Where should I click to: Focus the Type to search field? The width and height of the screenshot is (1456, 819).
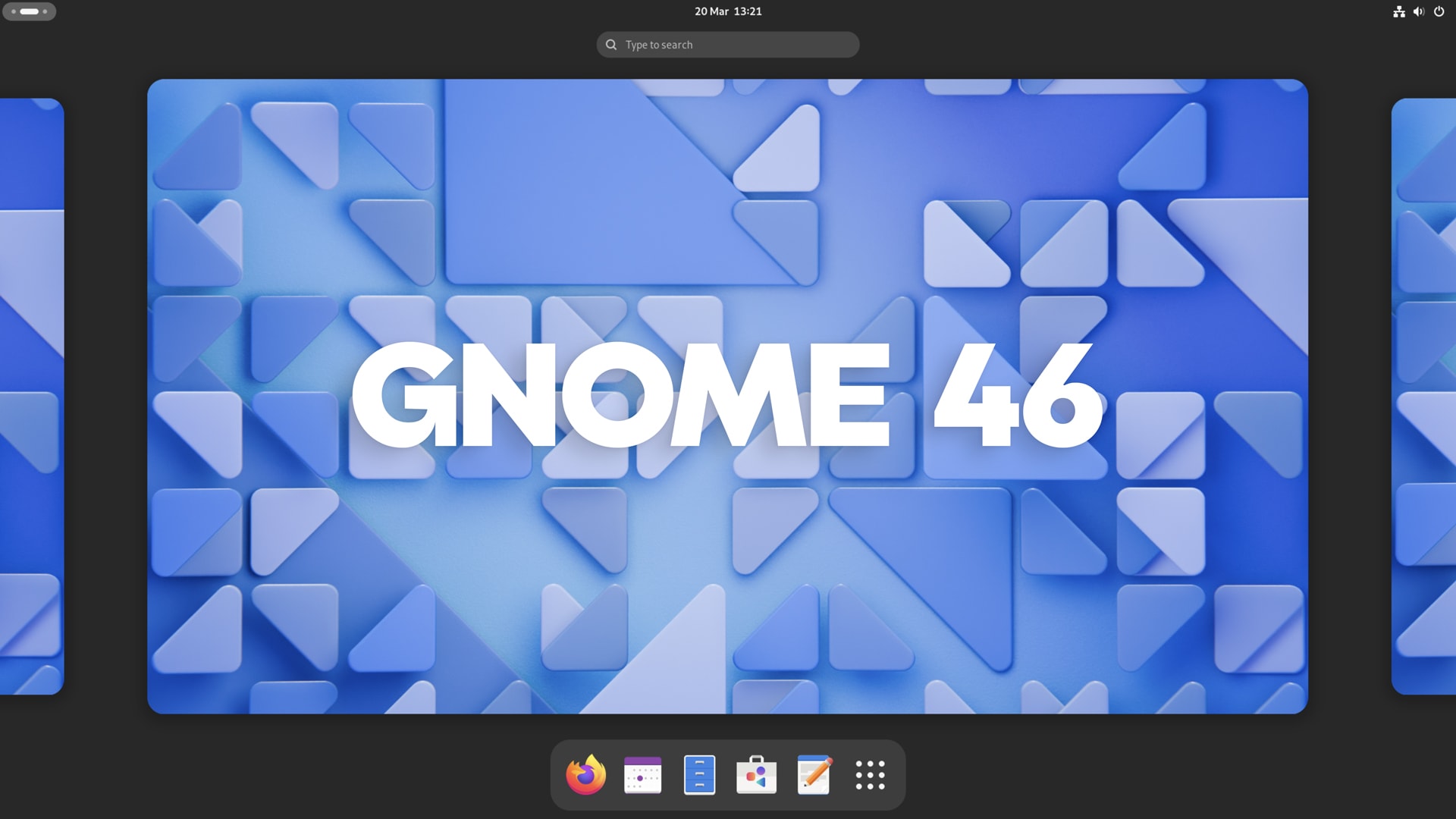(x=736, y=45)
